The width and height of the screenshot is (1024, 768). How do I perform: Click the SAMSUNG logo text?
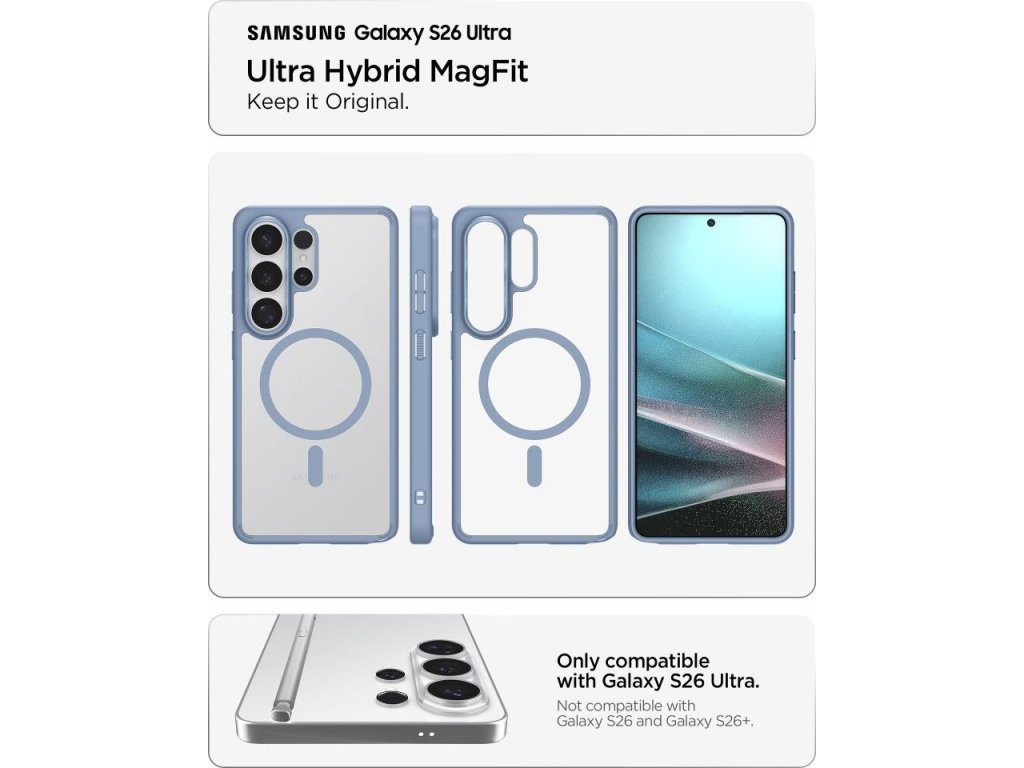click(296, 33)
